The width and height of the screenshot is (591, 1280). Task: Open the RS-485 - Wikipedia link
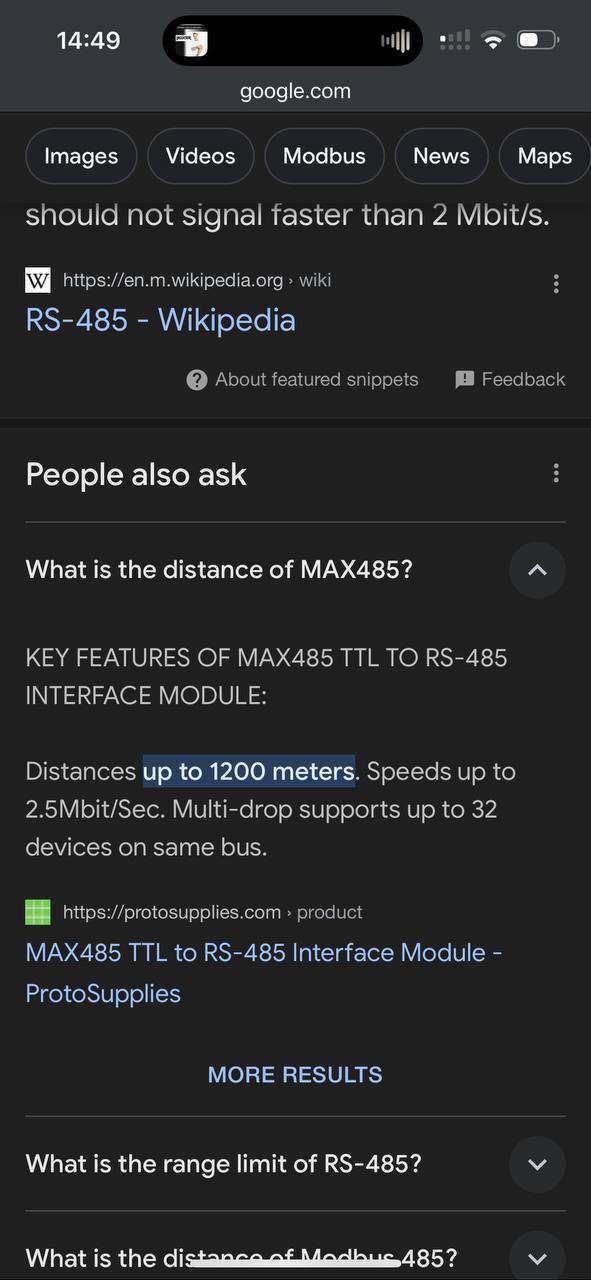[161, 320]
